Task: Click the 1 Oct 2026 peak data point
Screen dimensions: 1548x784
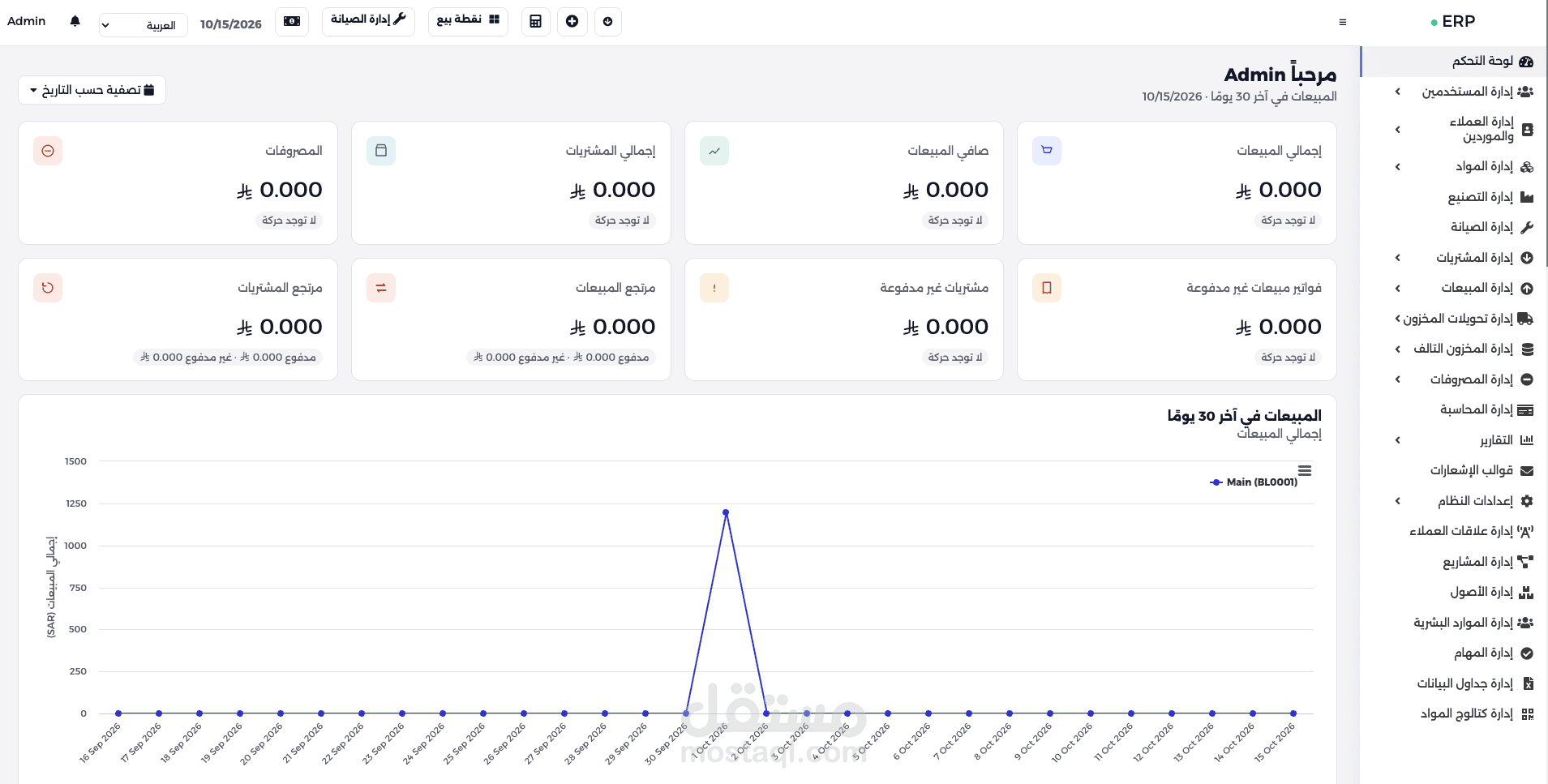Action: coord(726,512)
